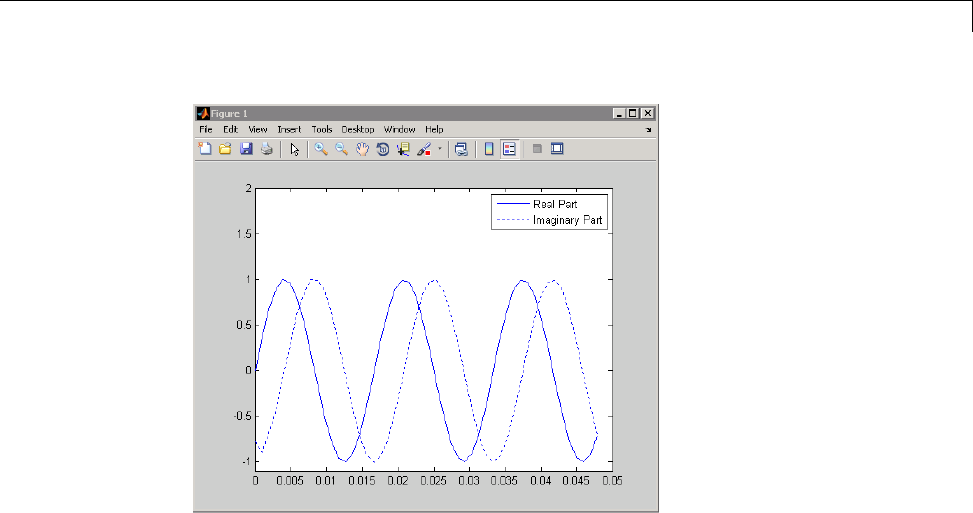Image resolution: width=973 pixels, height=513 pixels.
Task: Expand the Brush tool color dropdown arrow
Action: tap(438, 150)
